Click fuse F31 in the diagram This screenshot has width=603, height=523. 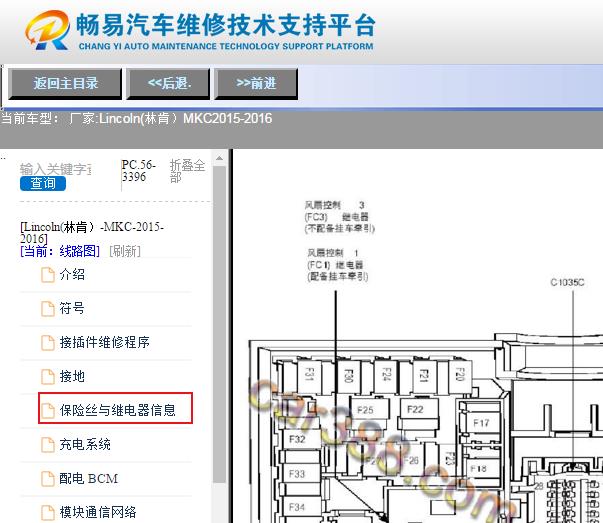click(x=309, y=375)
